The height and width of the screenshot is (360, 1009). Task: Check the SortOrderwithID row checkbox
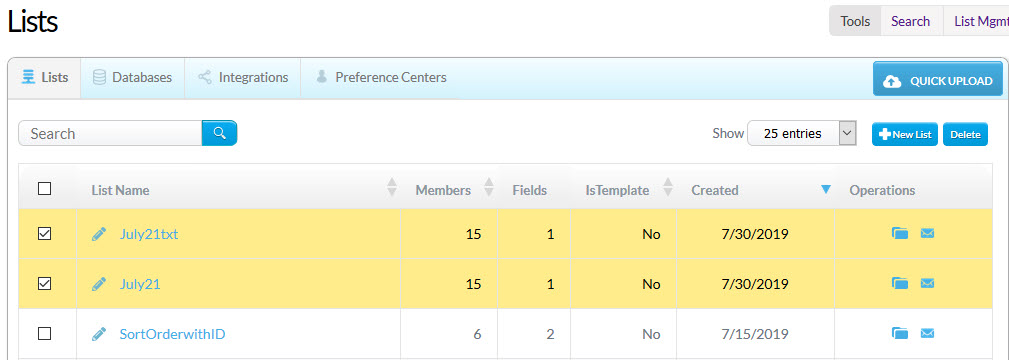coord(44,334)
